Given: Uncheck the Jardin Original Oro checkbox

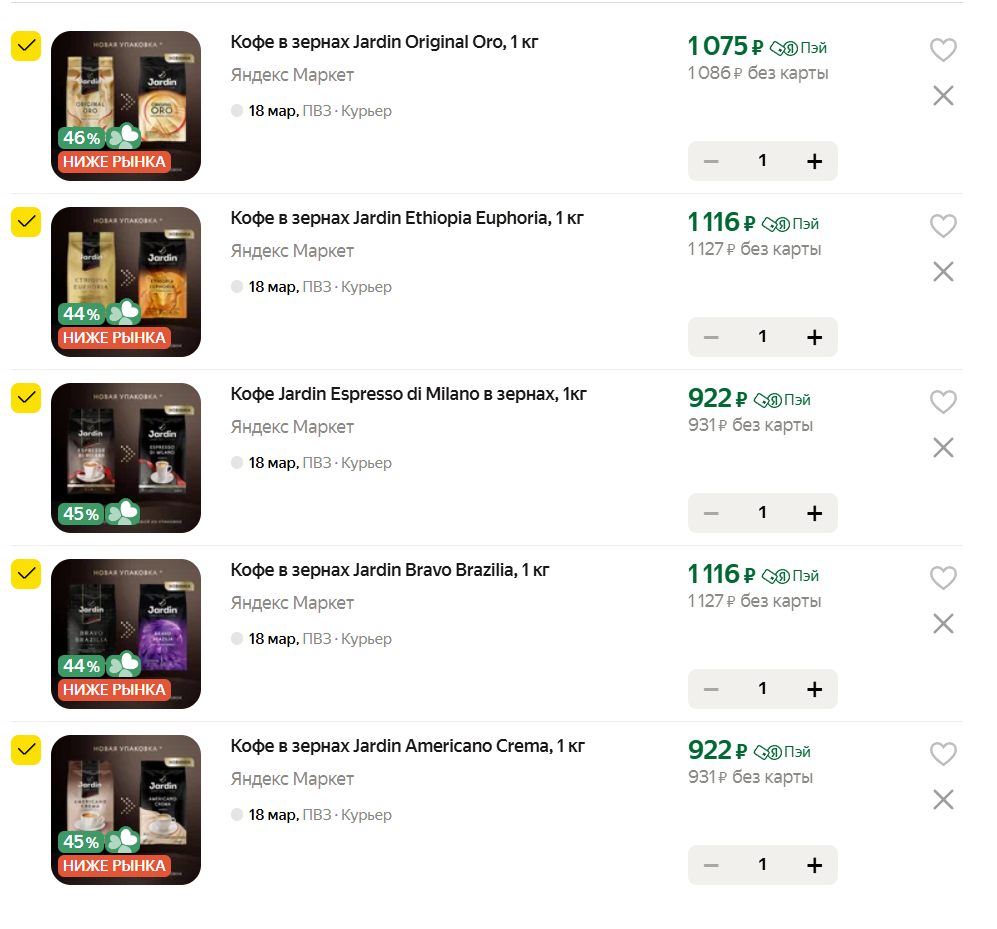Looking at the screenshot, I should pyautogui.click(x=26, y=46).
